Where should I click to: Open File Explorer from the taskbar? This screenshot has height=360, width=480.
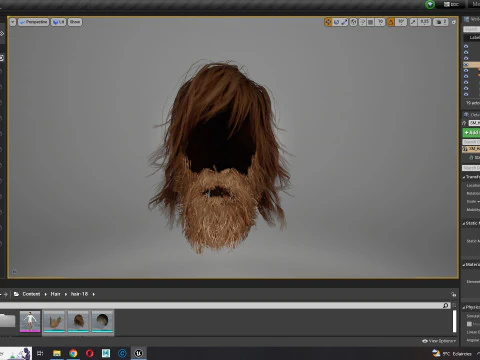[x=57, y=353]
